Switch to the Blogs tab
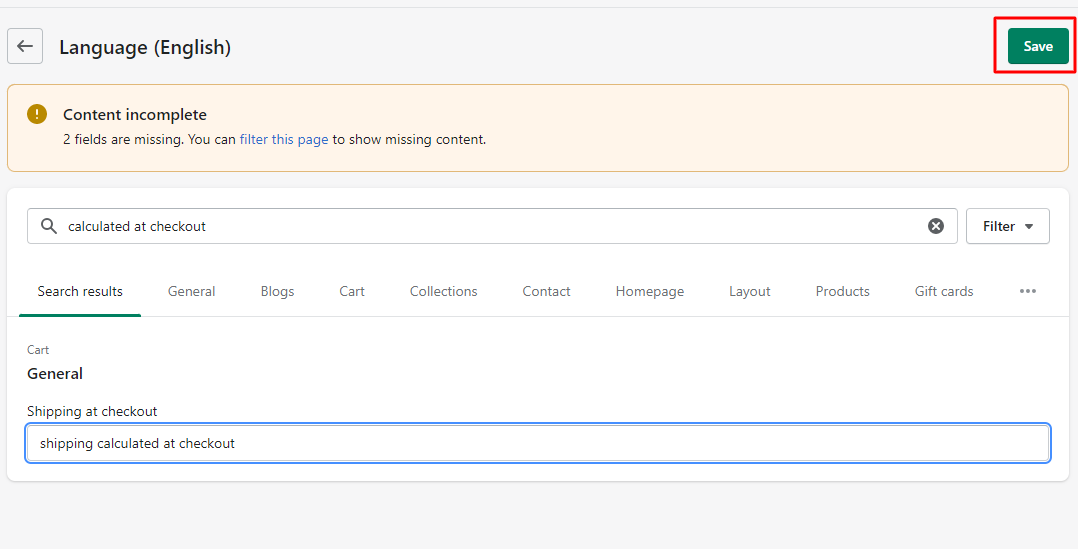This screenshot has height=549, width=1078. click(277, 291)
